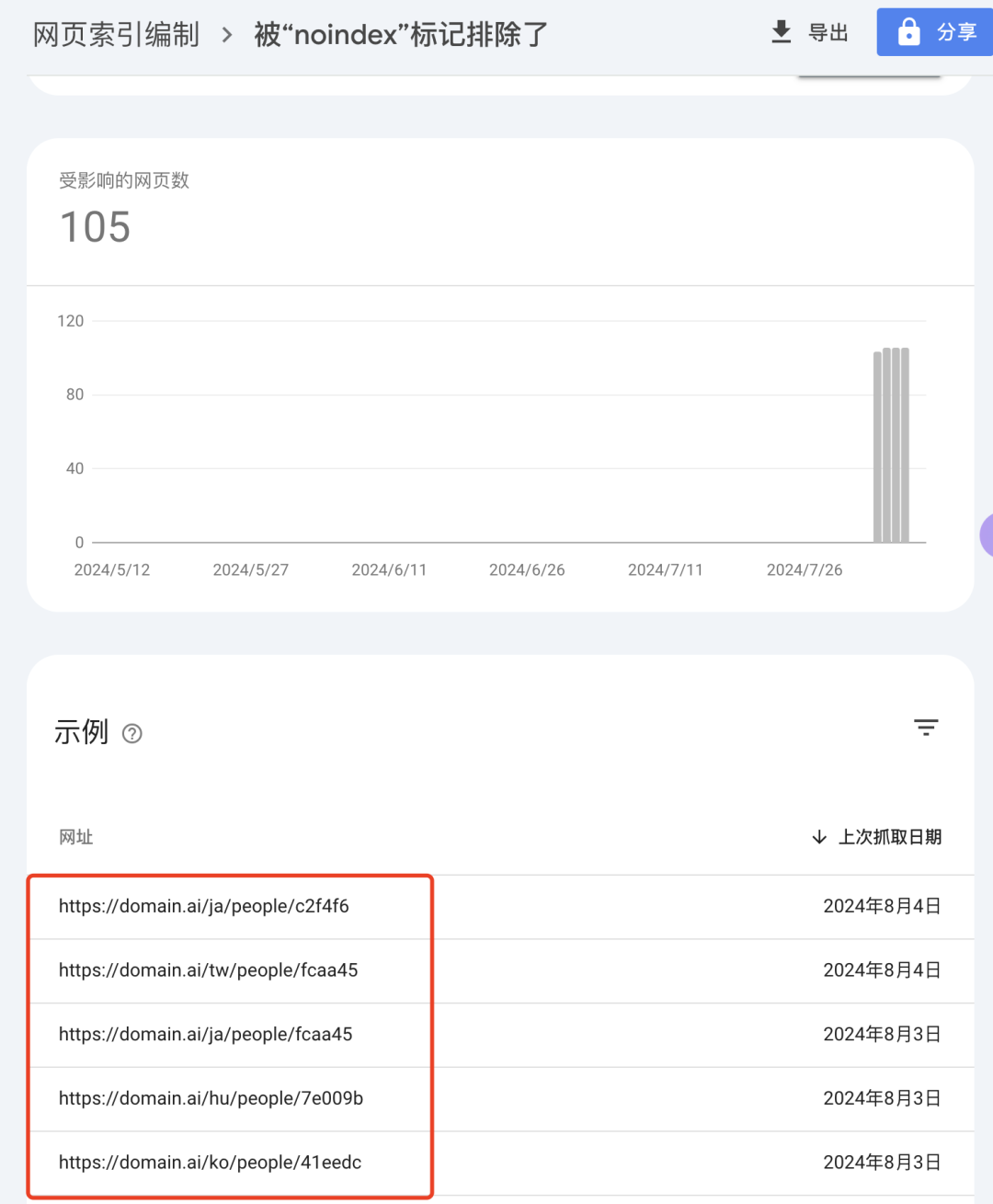Click the 105 affected pages count
The height and width of the screenshot is (1204, 993).
click(96, 227)
